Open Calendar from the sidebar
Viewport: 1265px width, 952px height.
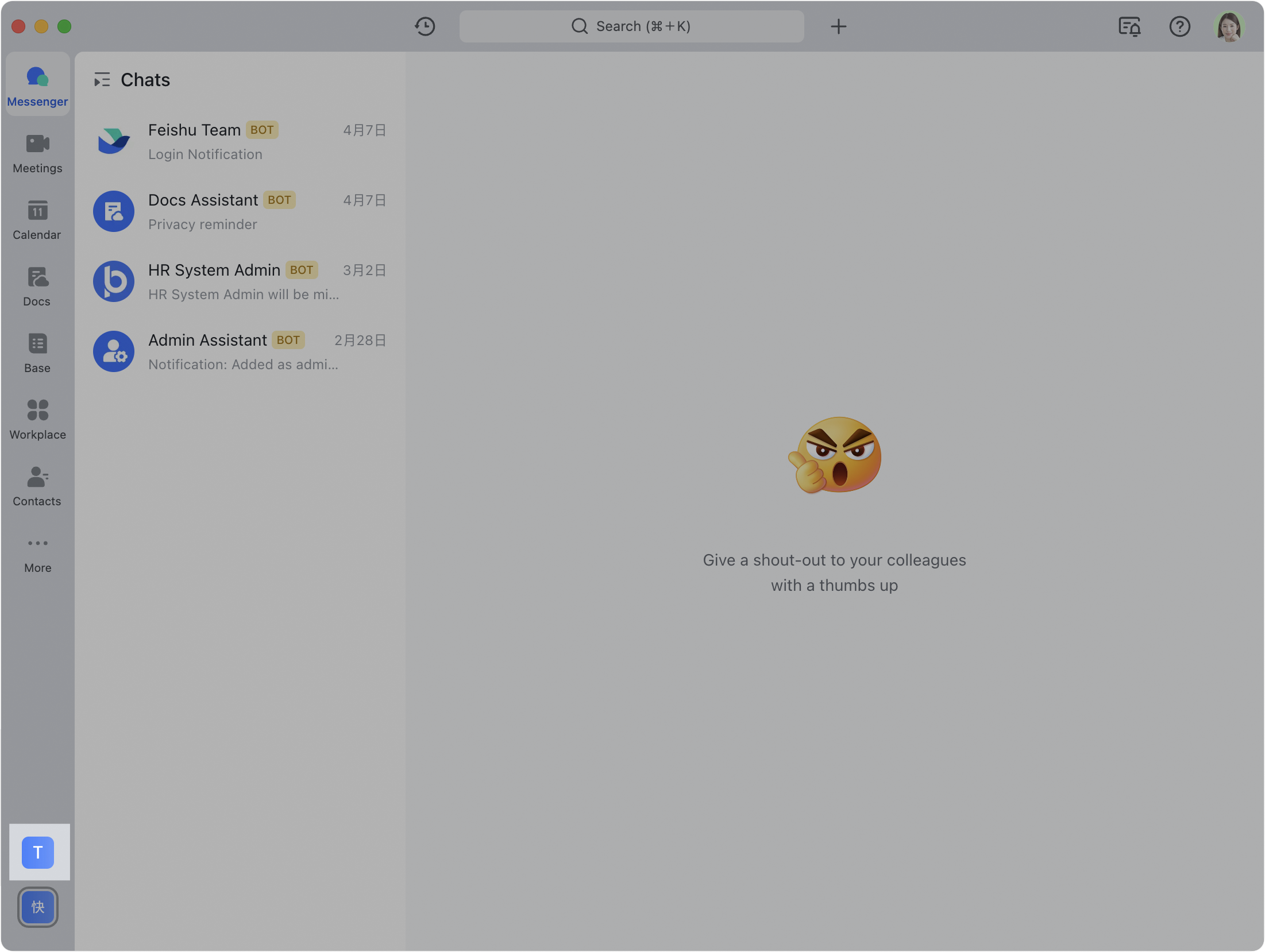[x=38, y=219]
